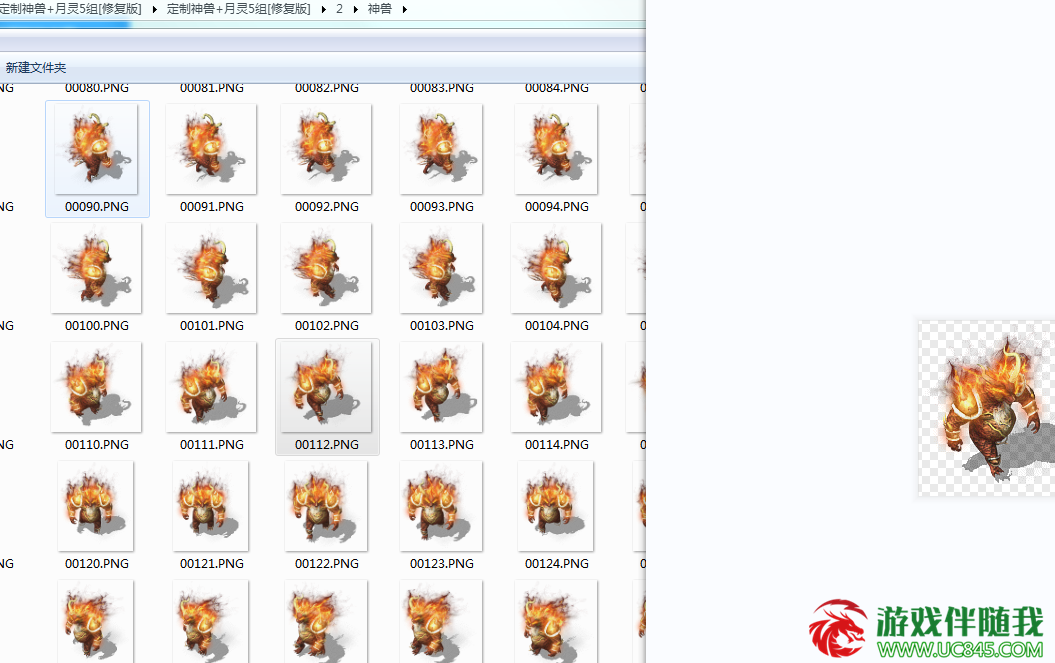Expand the arrow after 神兽 breadcrumb

coord(404,9)
